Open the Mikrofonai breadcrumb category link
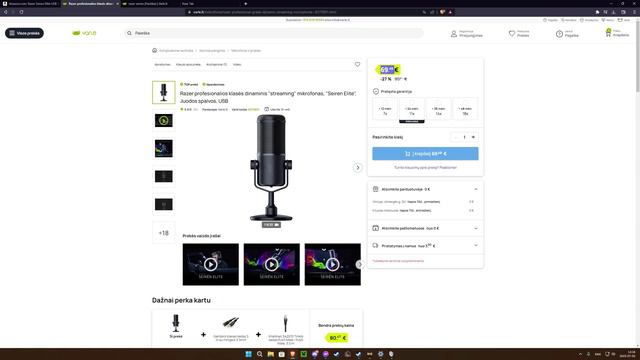This screenshot has height=360, width=640. [246, 51]
